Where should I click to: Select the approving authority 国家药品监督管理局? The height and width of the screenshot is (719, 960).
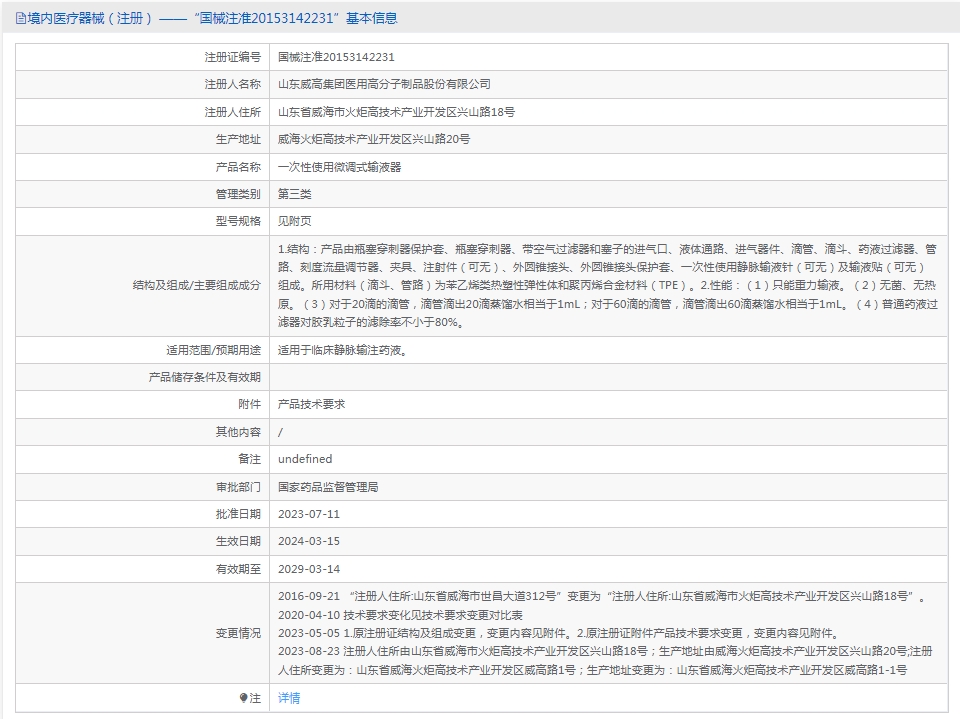(x=328, y=487)
